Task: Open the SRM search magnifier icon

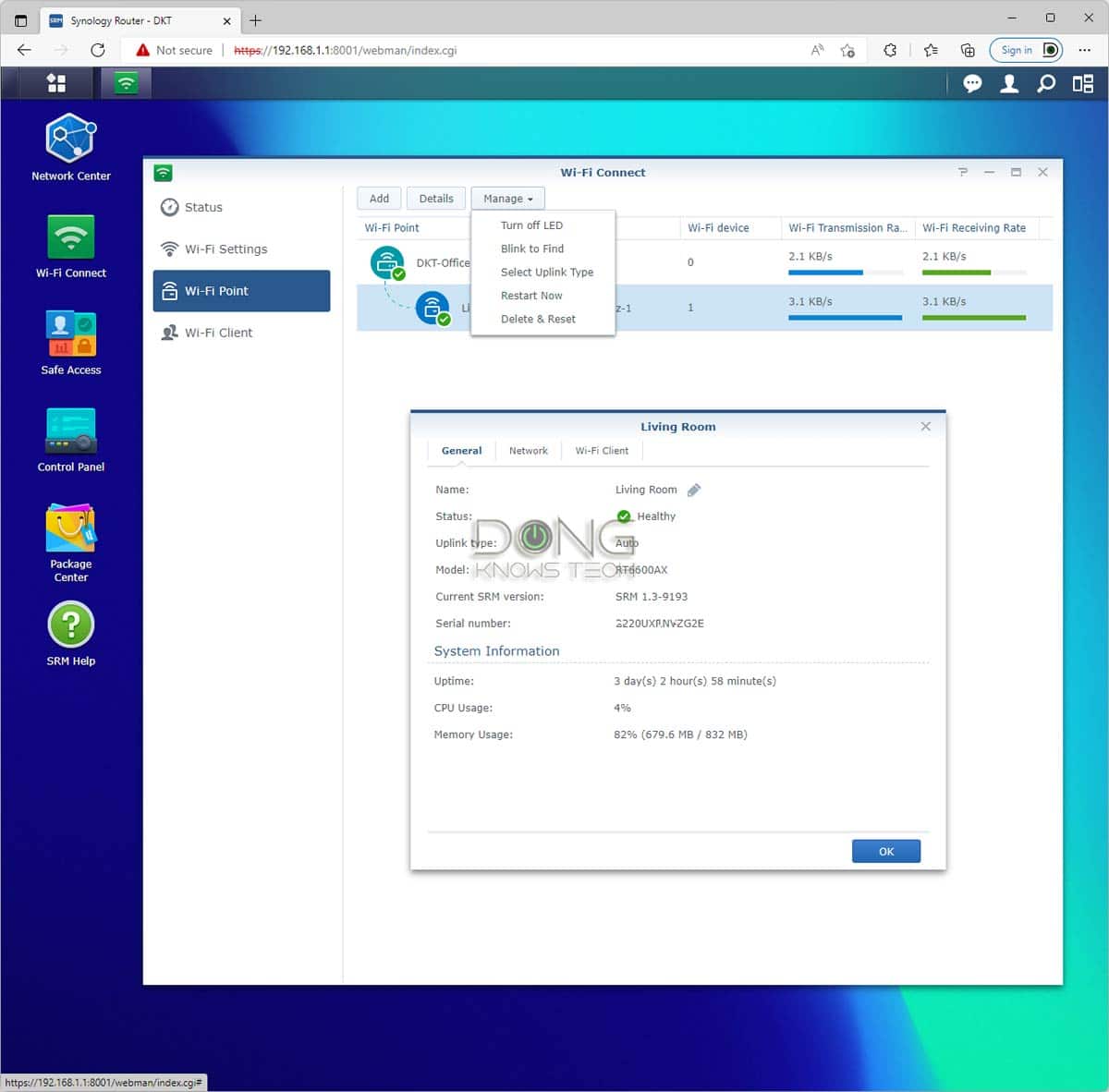Action: [x=1046, y=84]
